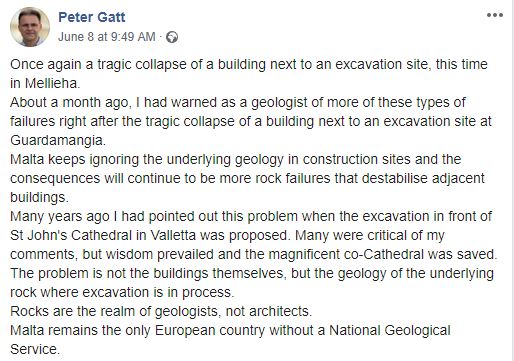Click the line 'The problem is not the buildings themselves'
Screen dimensions: 514x361
point(252,273)
